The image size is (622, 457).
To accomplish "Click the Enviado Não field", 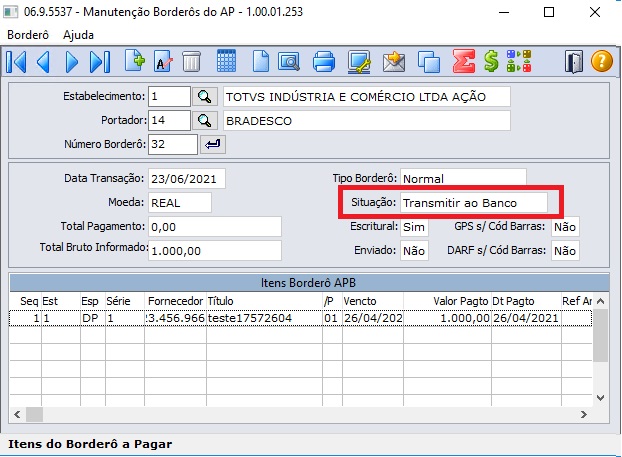I will (x=414, y=250).
